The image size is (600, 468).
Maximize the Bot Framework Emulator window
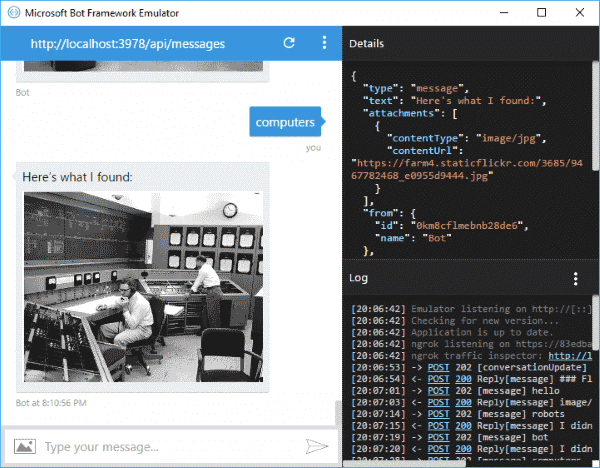click(x=541, y=13)
